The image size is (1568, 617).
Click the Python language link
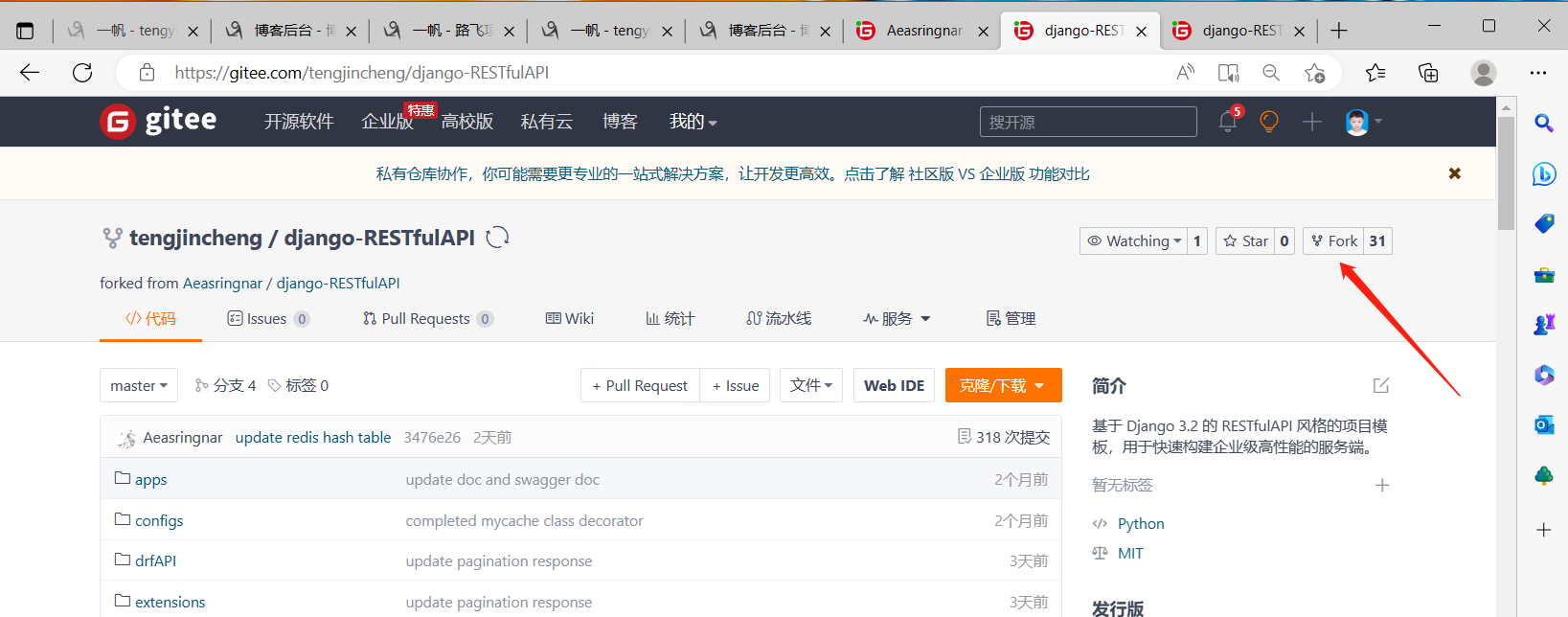[1141, 523]
